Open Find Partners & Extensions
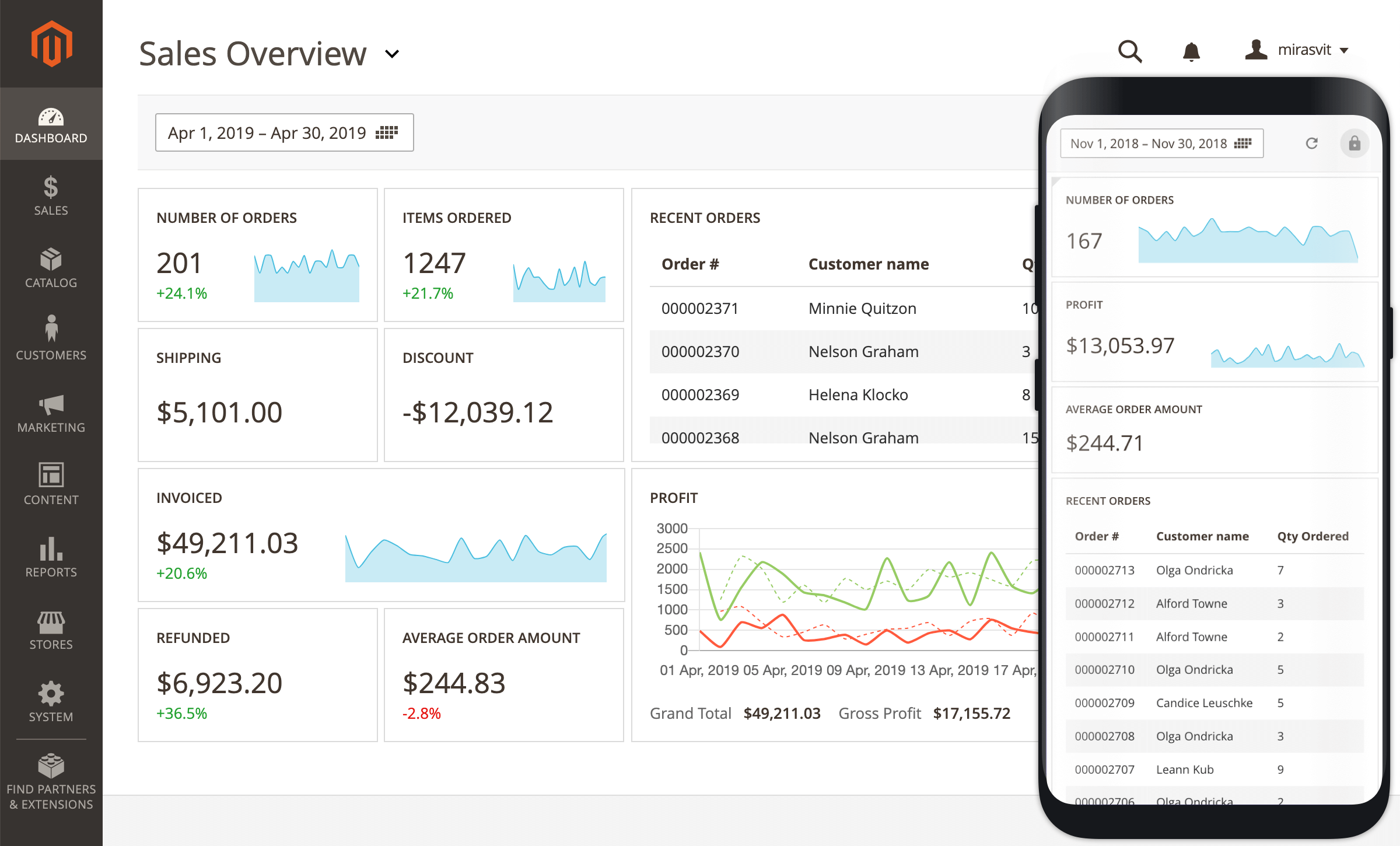Image resolution: width=1400 pixels, height=846 pixels. (x=51, y=782)
